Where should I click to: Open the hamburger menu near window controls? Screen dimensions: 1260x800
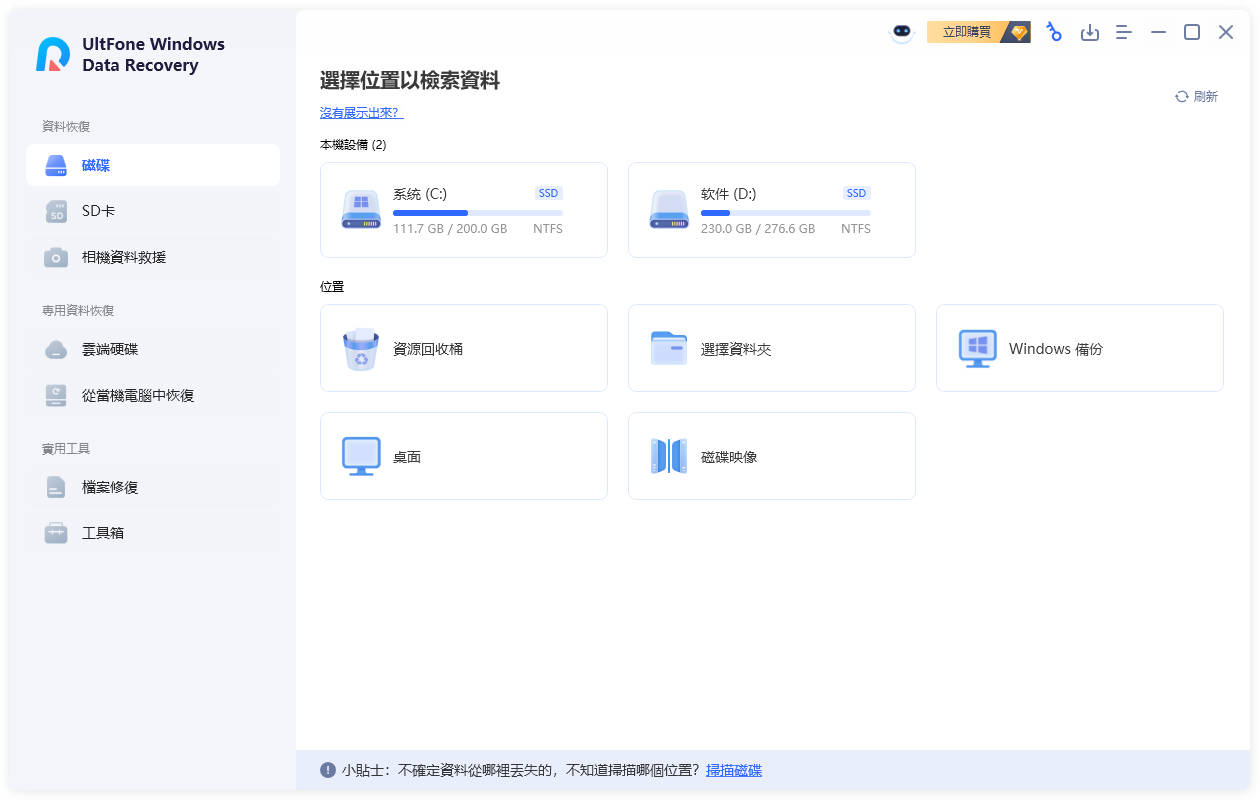(1123, 33)
